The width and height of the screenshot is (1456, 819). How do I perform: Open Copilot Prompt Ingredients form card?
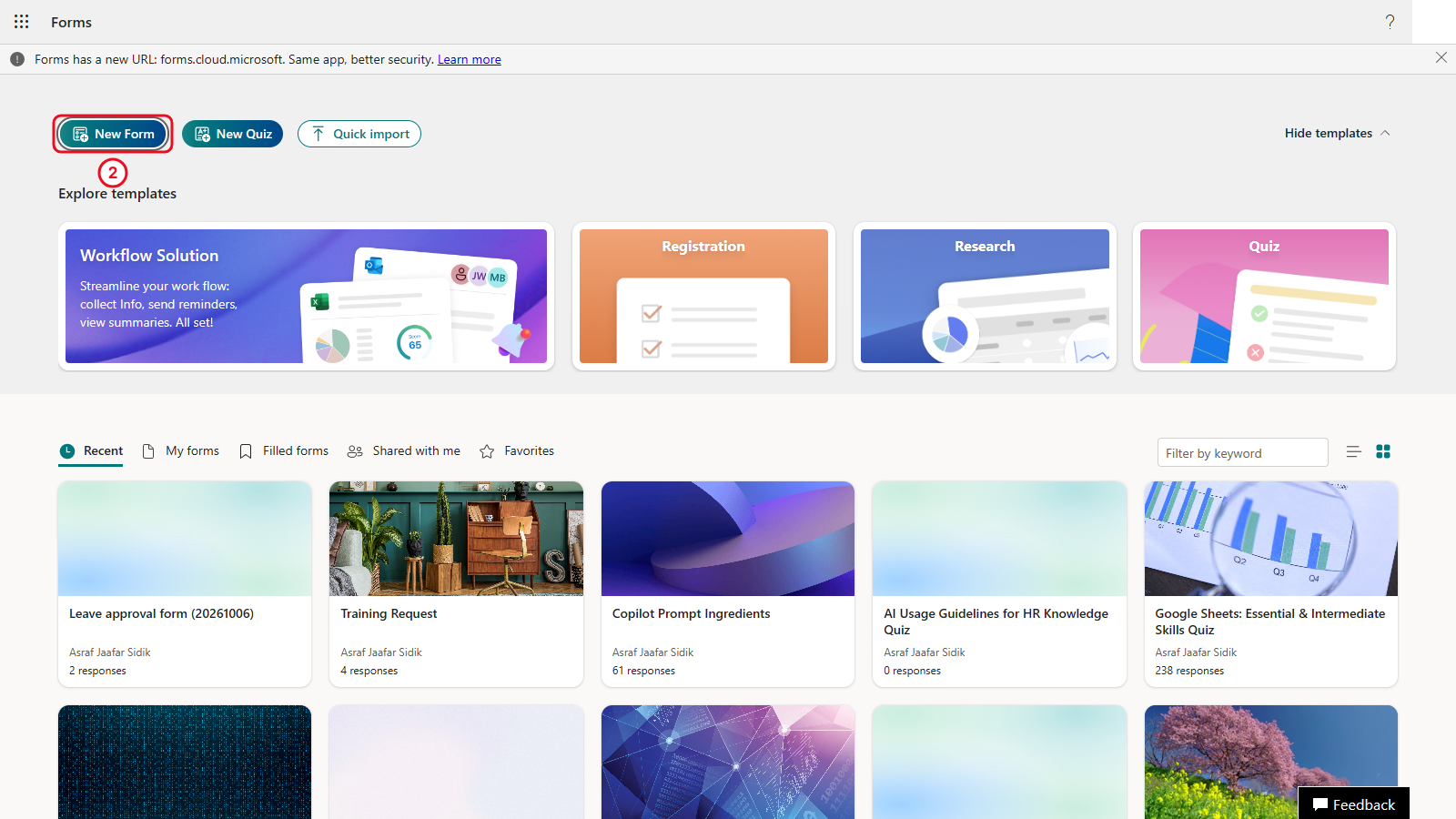728,584
